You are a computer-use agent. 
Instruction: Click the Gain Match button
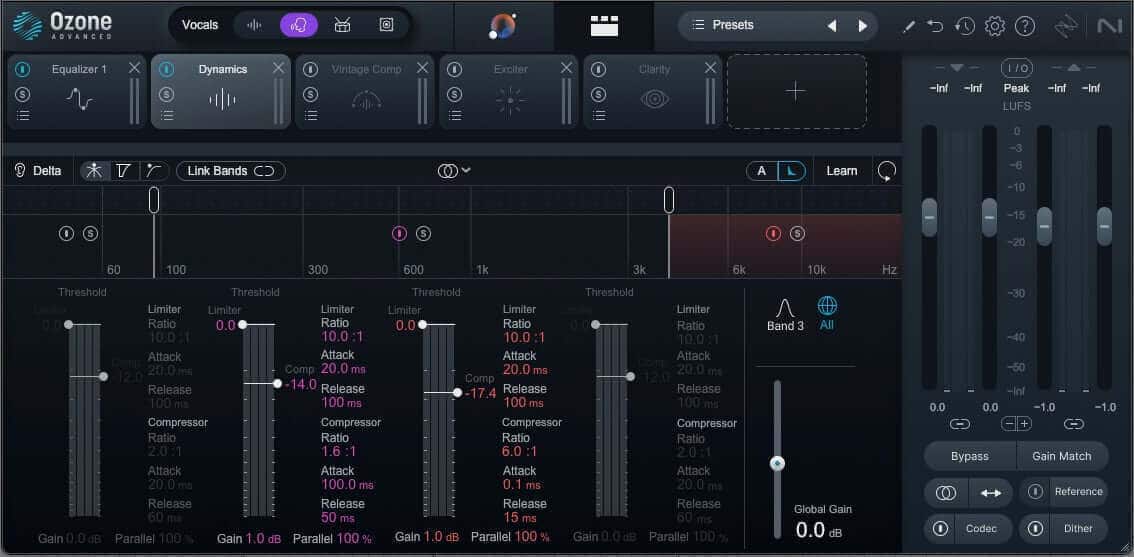1062,456
